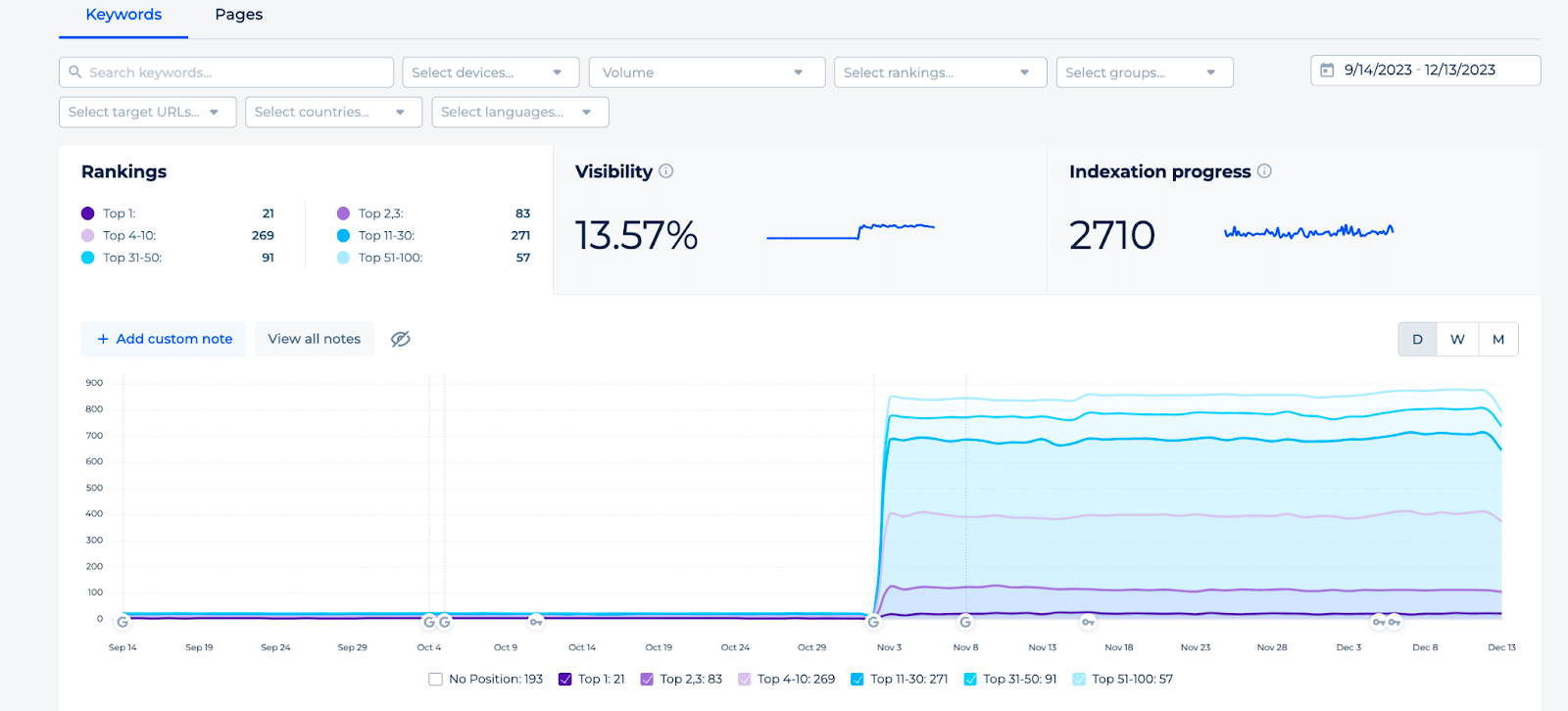Uncheck the Top 11-30: 271 legend checkbox
This screenshot has height=711, width=1568.
tap(857, 679)
